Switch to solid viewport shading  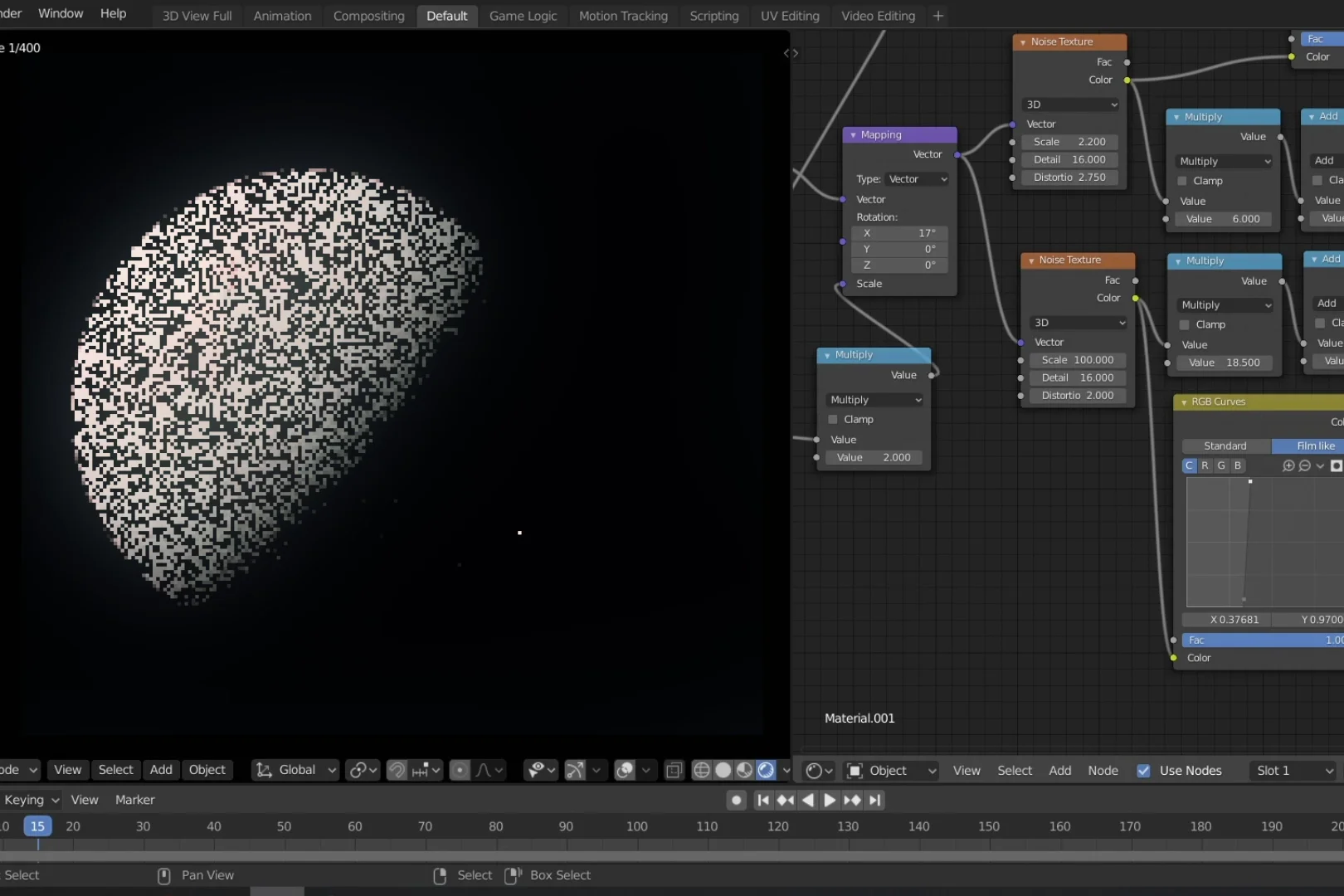point(723,770)
